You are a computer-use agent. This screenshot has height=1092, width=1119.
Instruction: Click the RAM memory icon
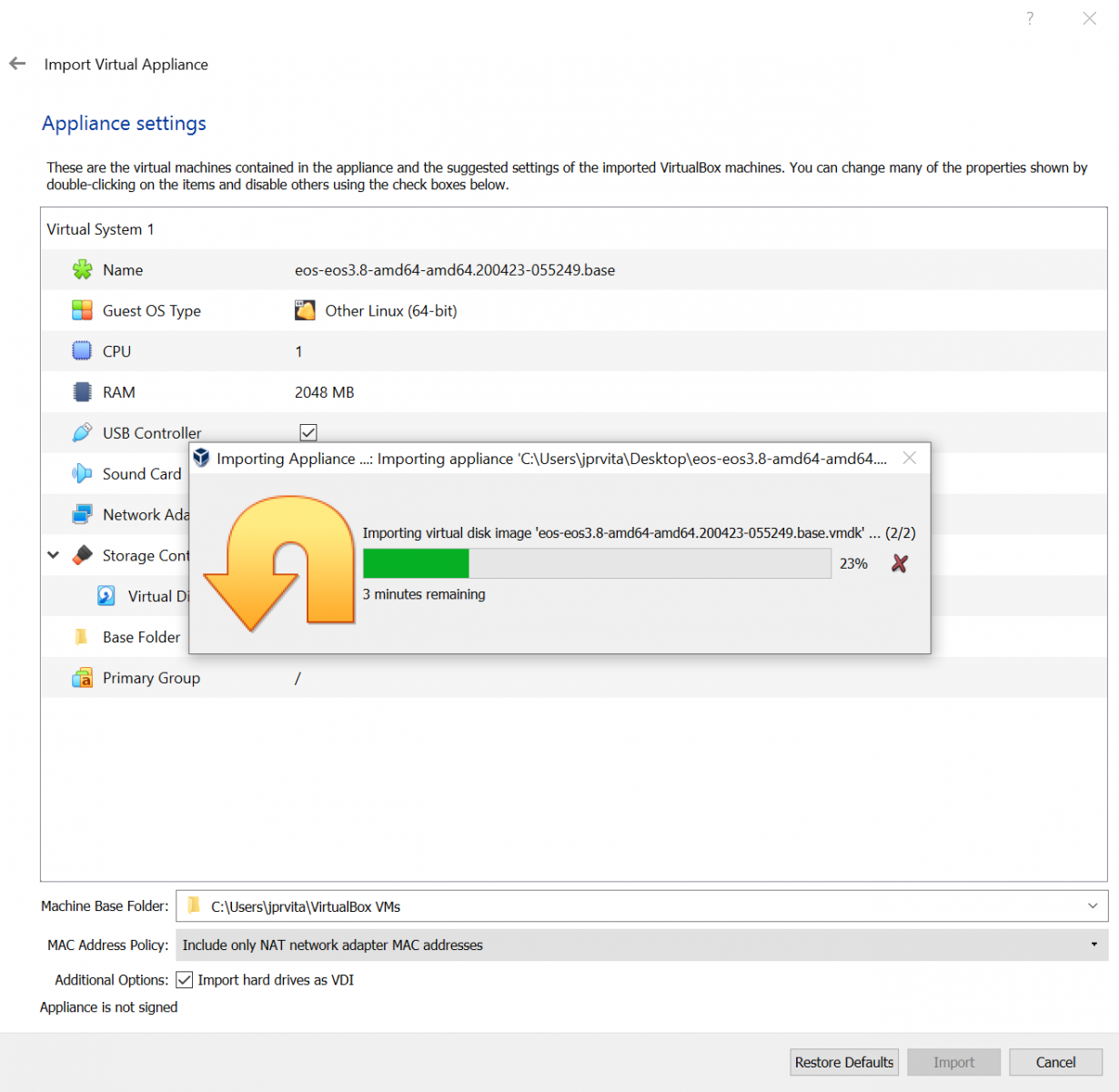[82, 392]
